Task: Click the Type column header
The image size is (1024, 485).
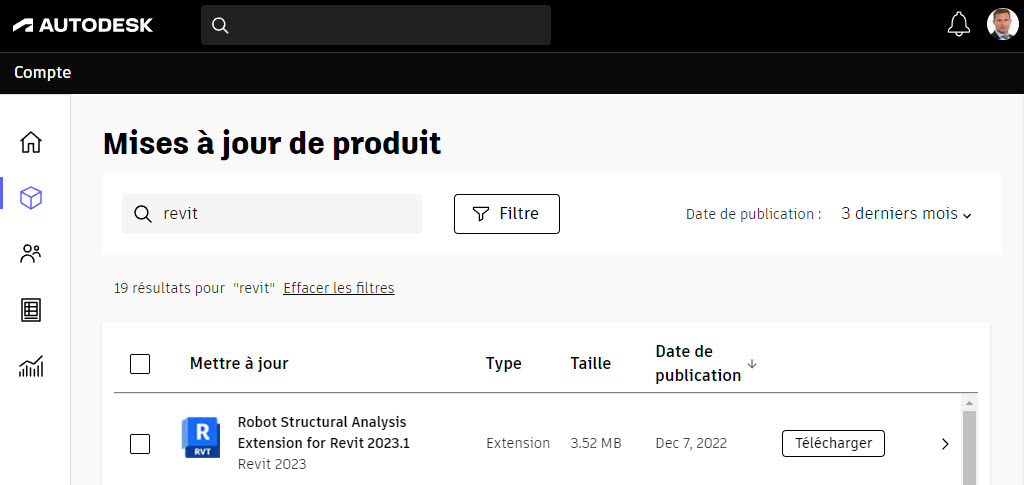Action: click(504, 364)
